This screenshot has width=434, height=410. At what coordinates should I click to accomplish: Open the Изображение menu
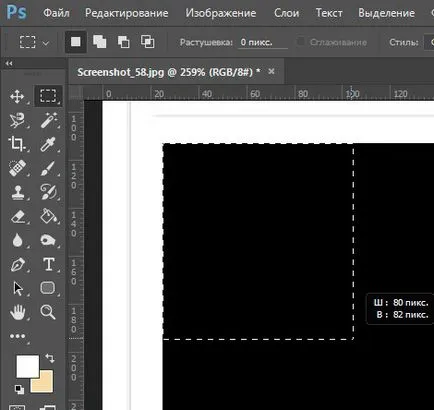(221, 13)
